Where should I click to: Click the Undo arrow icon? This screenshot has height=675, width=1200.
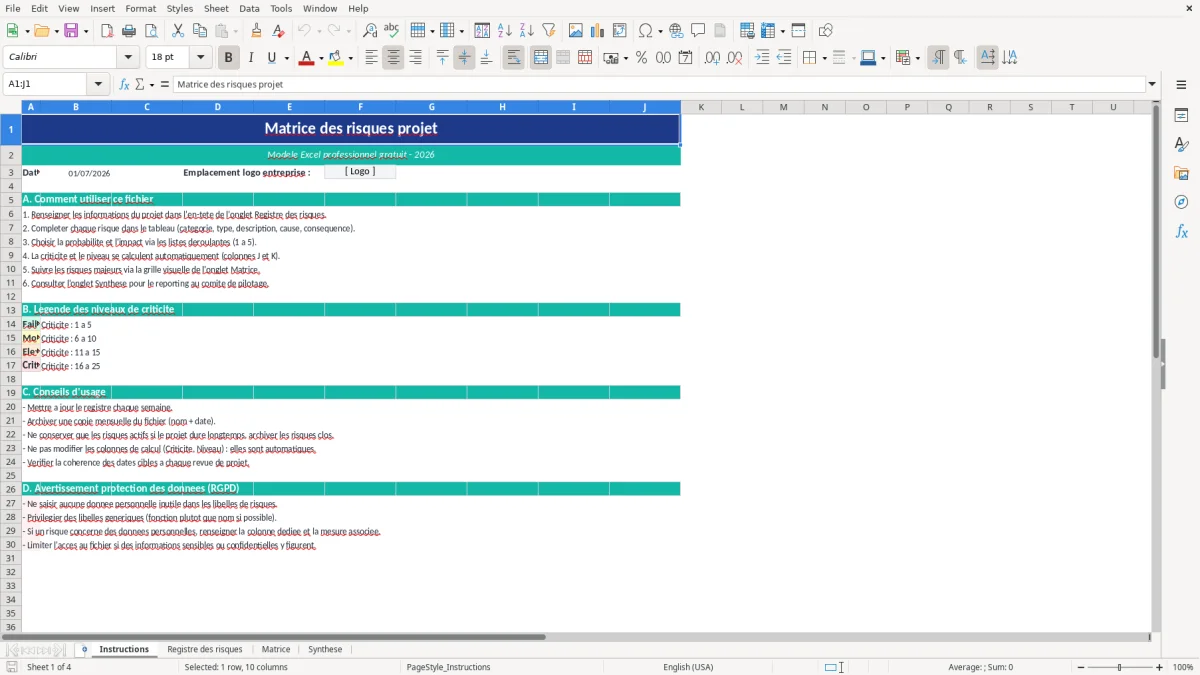pyautogui.click(x=304, y=31)
